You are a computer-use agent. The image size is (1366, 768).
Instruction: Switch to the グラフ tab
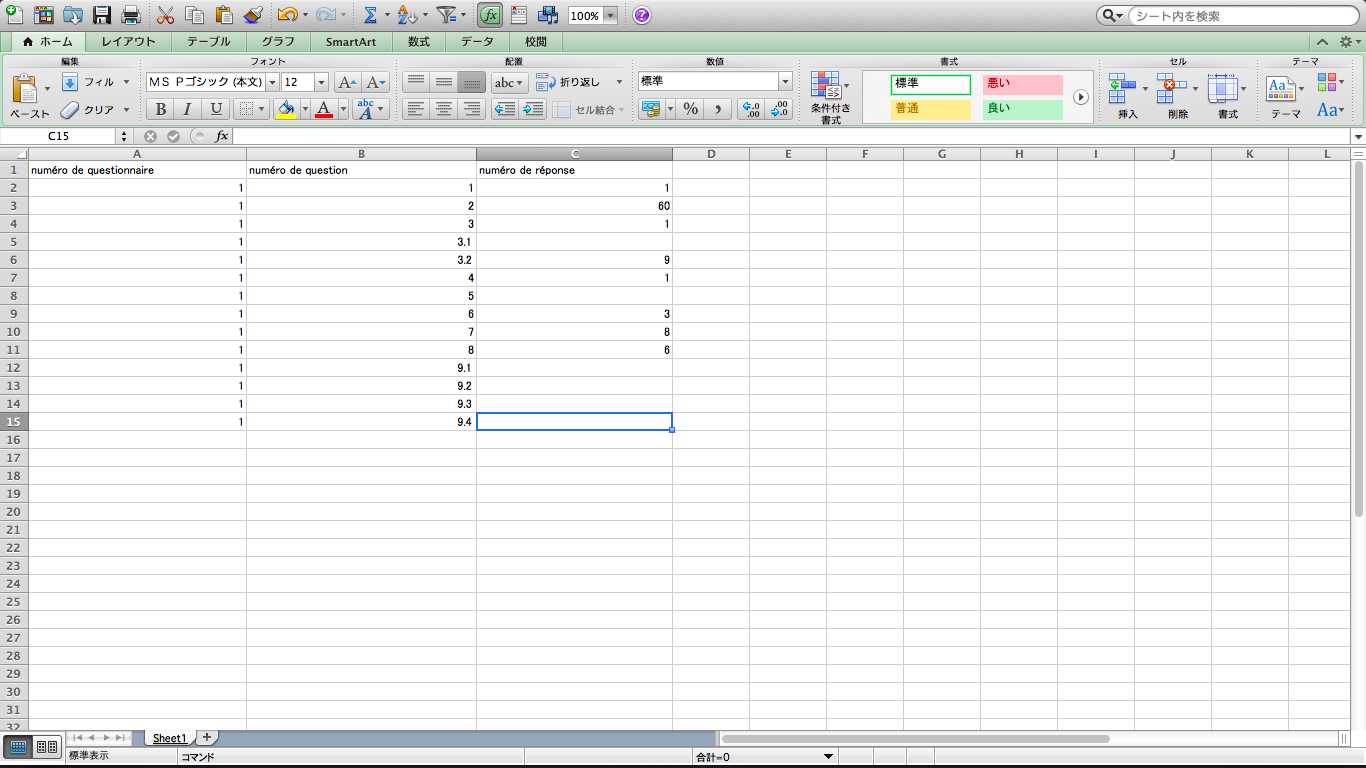(278, 42)
